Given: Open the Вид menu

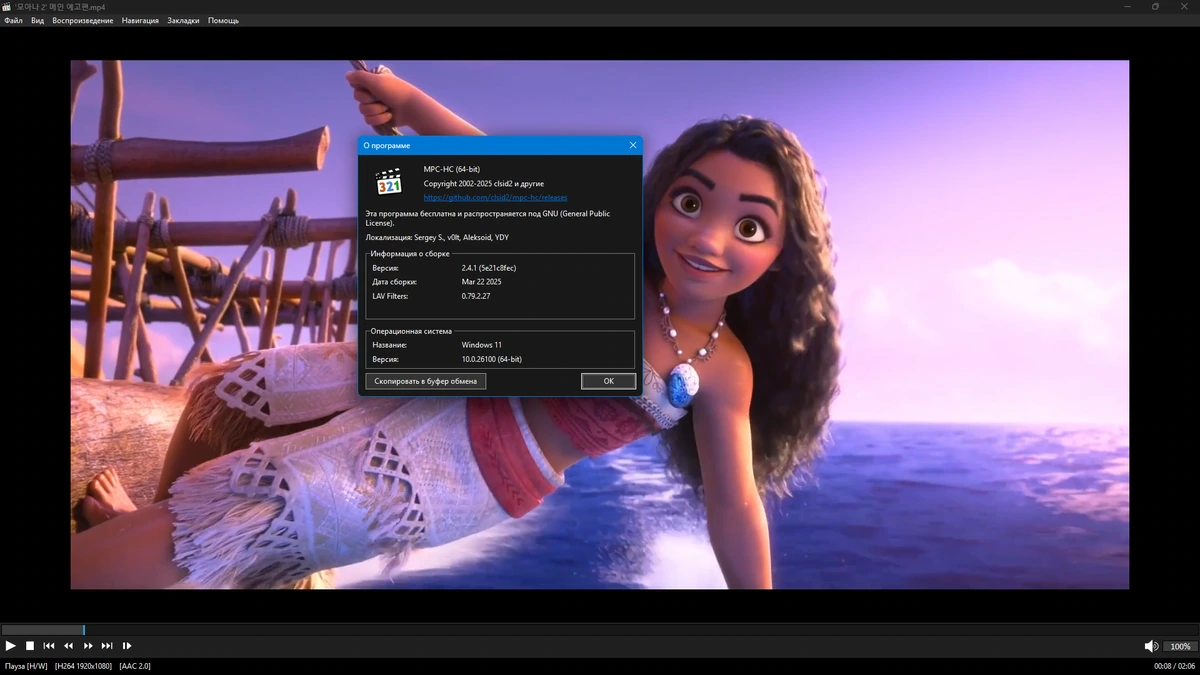Looking at the screenshot, I should pos(37,20).
